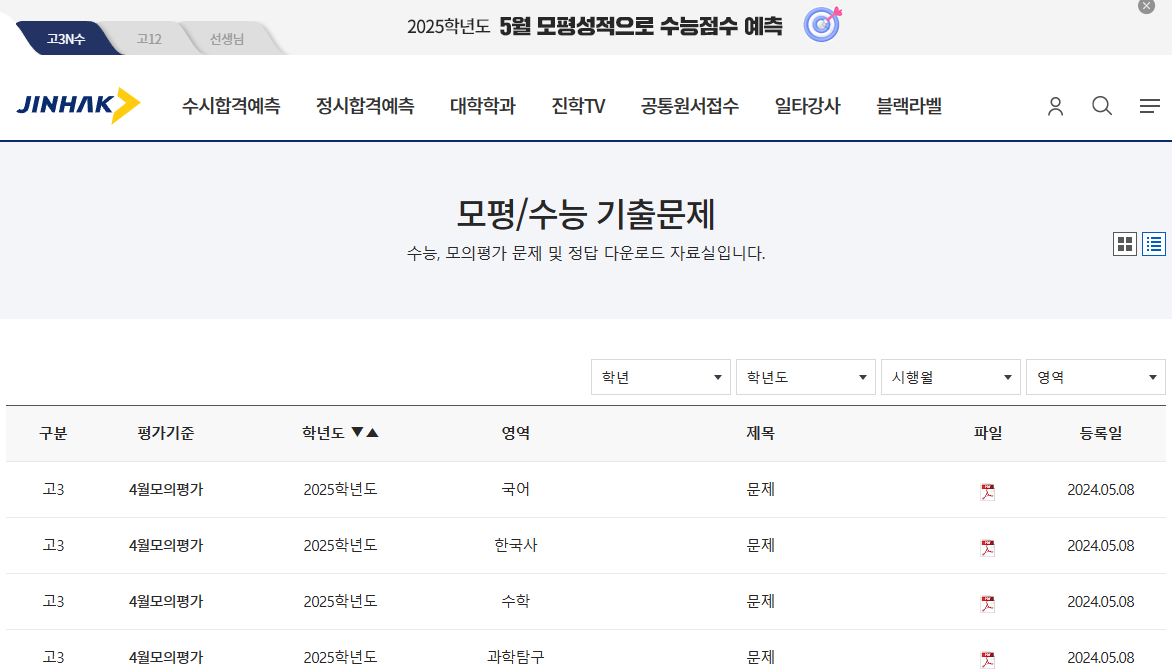Navigate to 진학TV link
Viewport: 1172px width, 671px height.
[577, 106]
